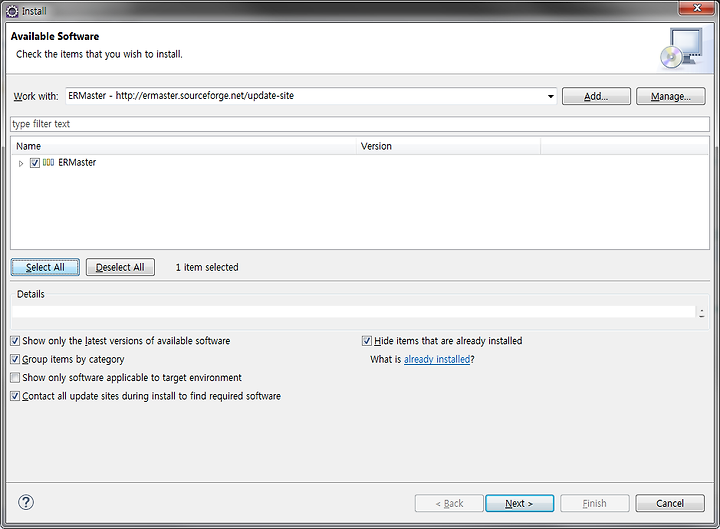
Task: Click the Manage... button
Action: (x=670, y=96)
